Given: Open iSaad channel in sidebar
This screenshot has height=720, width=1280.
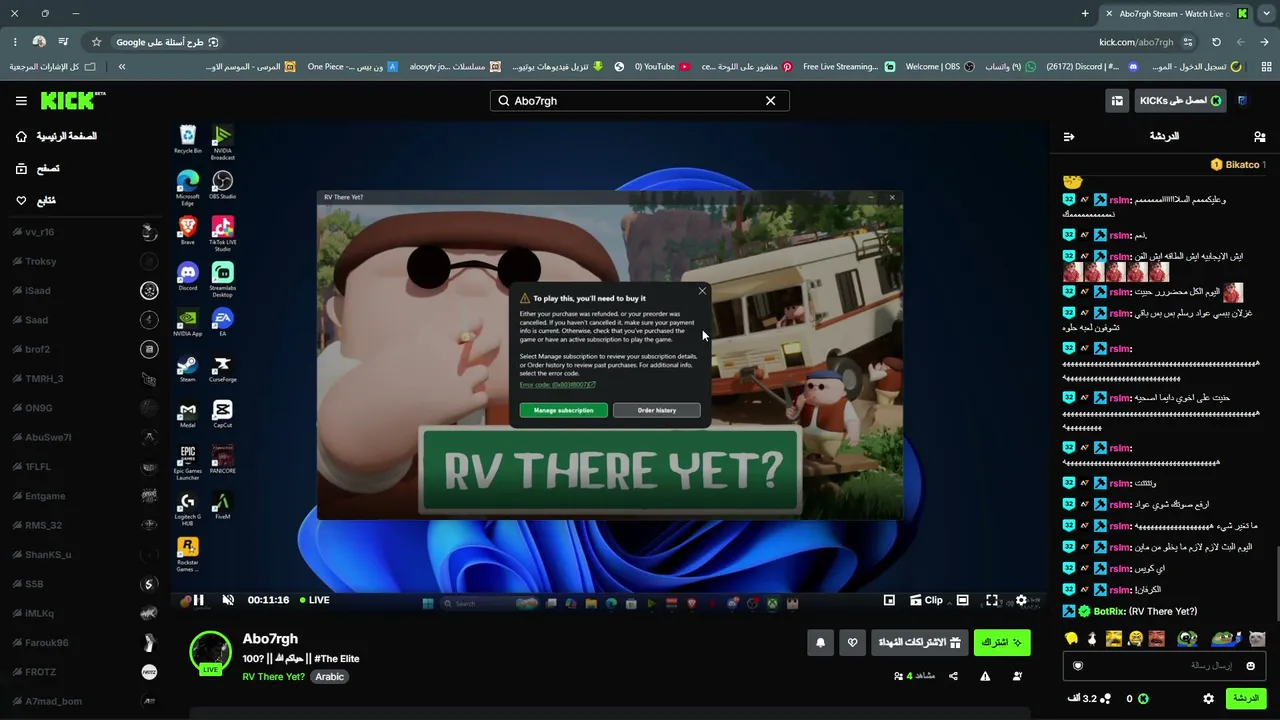Looking at the screenshot, I should click(x=85, y=291).
